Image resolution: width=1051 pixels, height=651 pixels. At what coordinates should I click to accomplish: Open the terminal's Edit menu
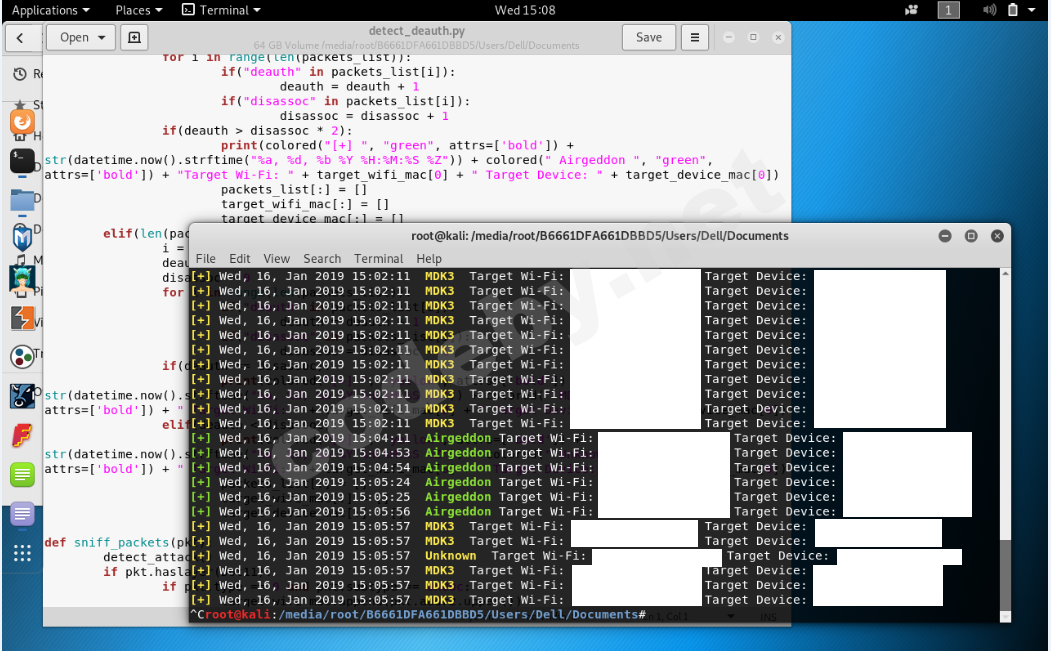click(x=239, y=258)
